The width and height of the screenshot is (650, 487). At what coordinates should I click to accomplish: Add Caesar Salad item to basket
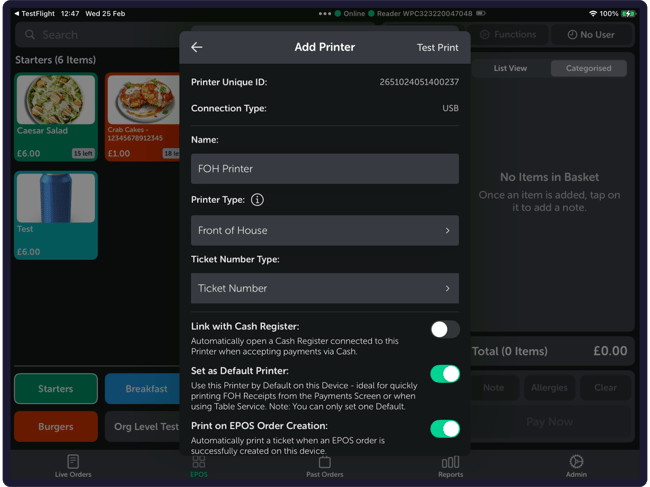pyautogui.click(x=56, y=116)
